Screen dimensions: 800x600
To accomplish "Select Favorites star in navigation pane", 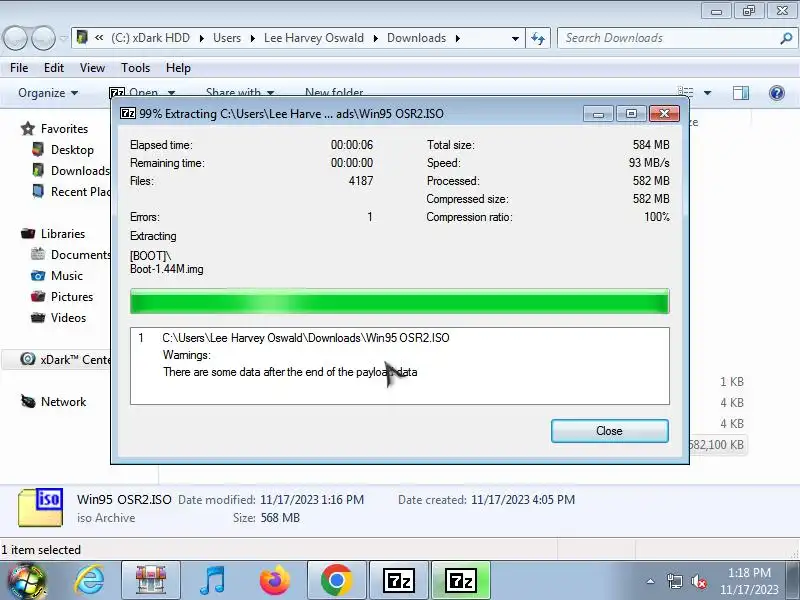I will pyautogui.click(x=28, y=129).
